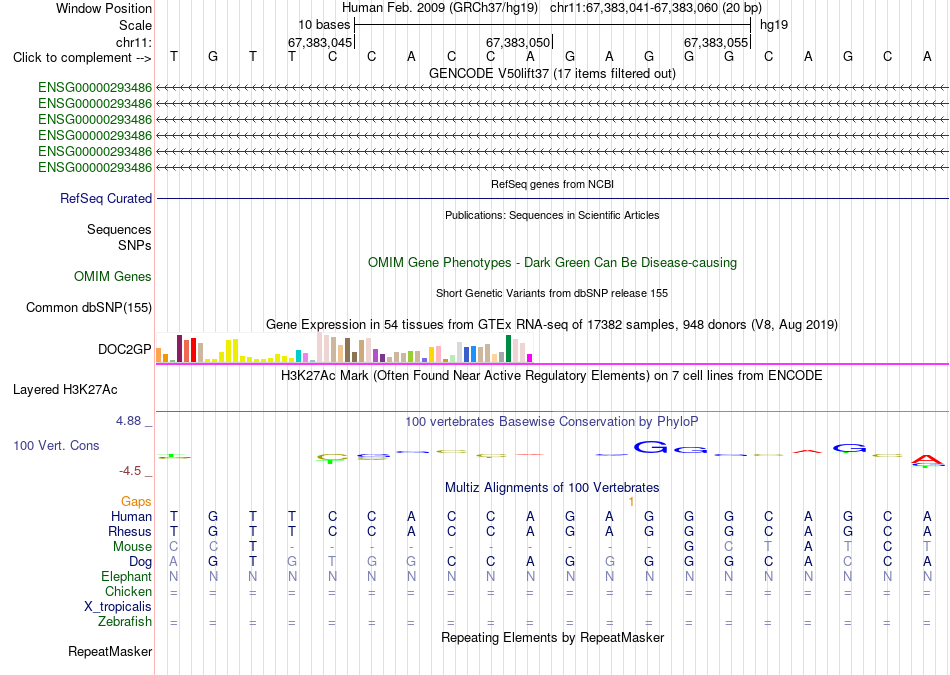Click the Zebrafish species label

click(124, 622)
